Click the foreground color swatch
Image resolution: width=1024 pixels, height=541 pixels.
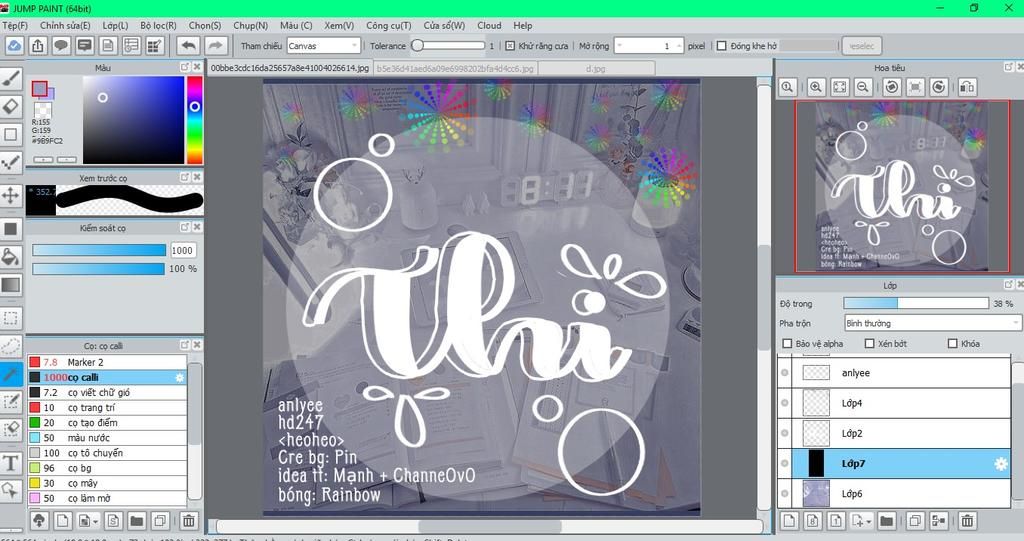[40, 88]
